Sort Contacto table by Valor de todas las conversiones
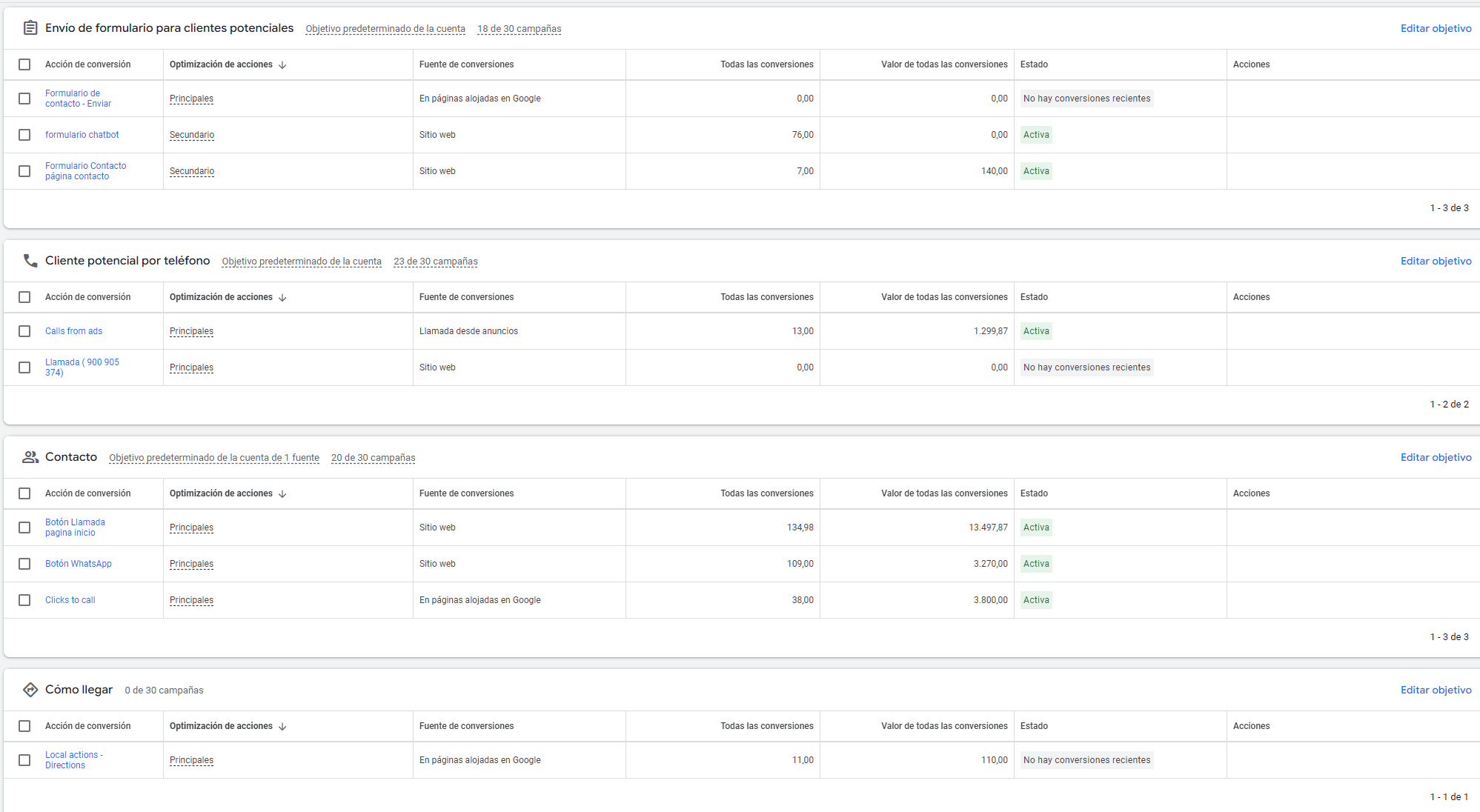 [944, 493]
